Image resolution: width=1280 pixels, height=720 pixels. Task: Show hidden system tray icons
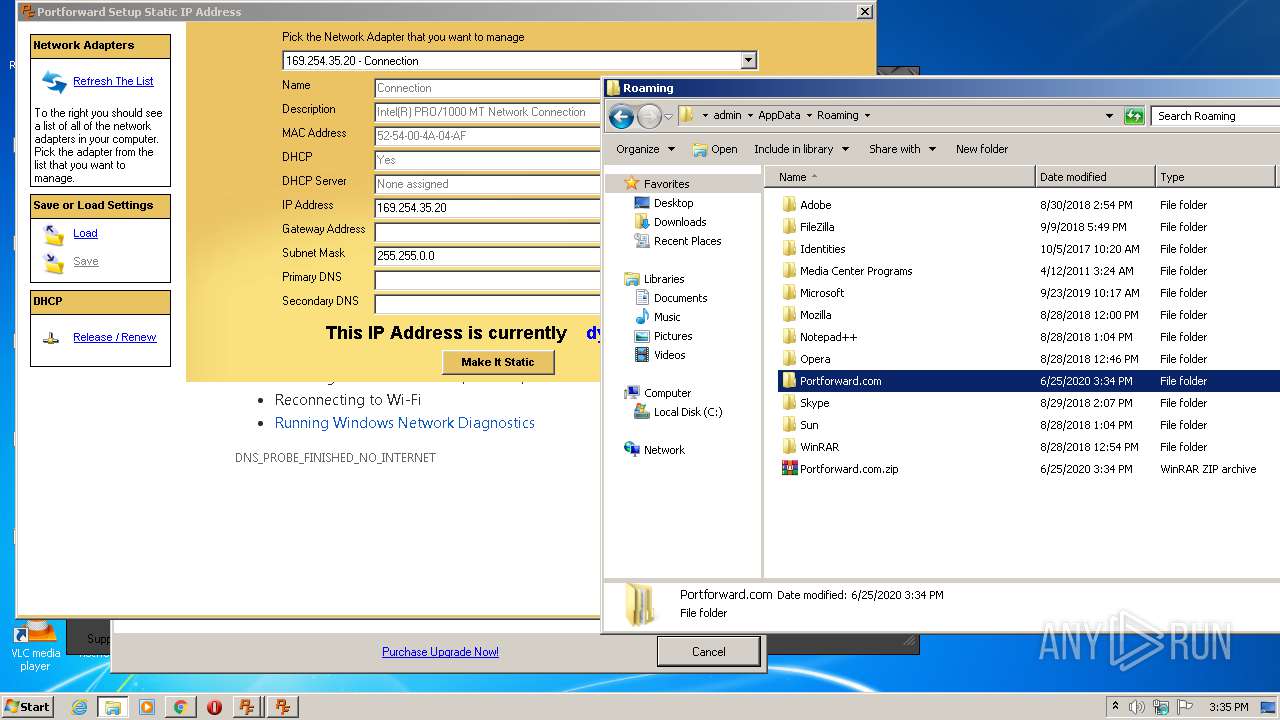pyautogui.click(x=1116, y=707)
